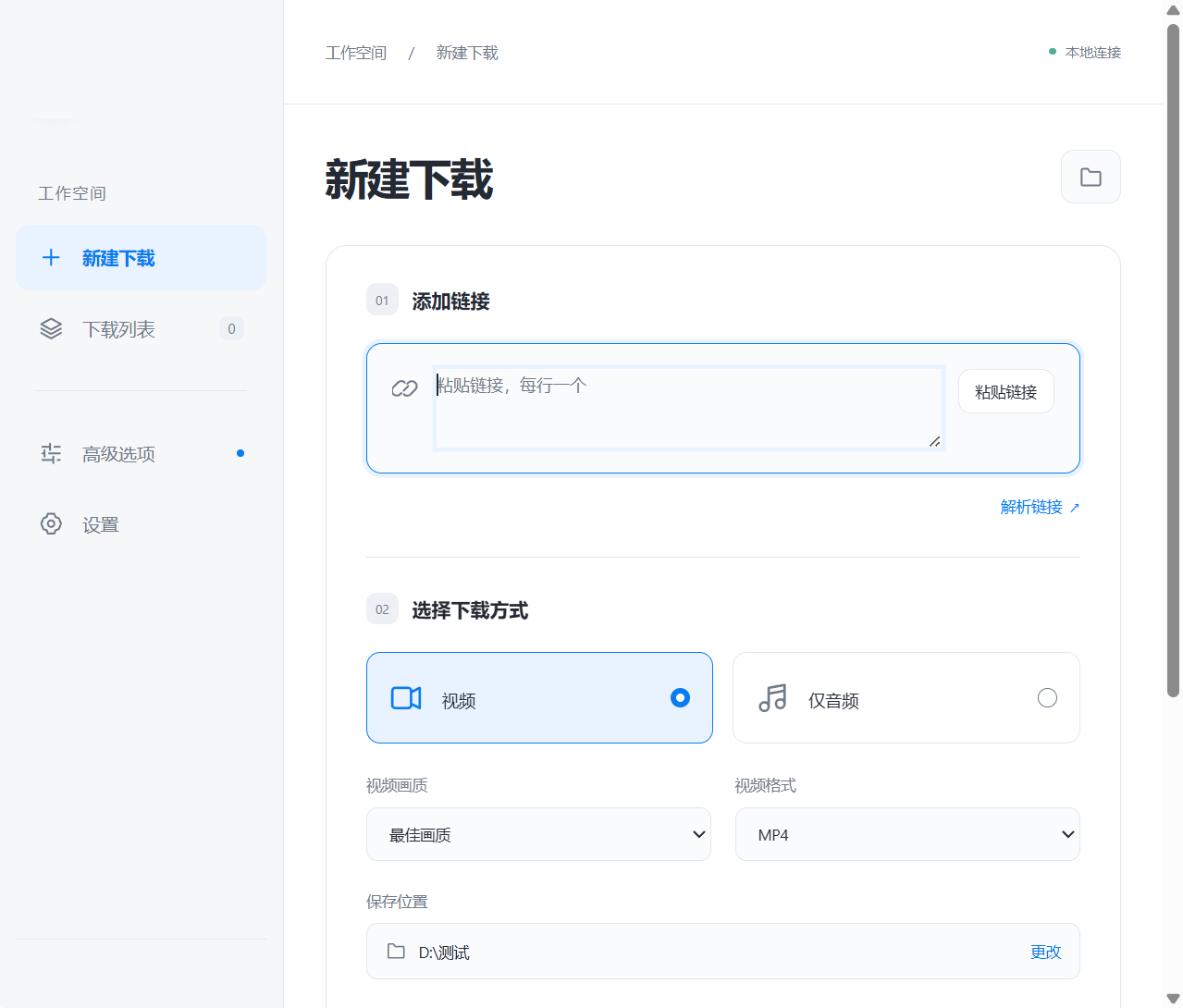Click the text area resize handle
This screenshot has width=1183, height=1008.
(x=935, y=441)
